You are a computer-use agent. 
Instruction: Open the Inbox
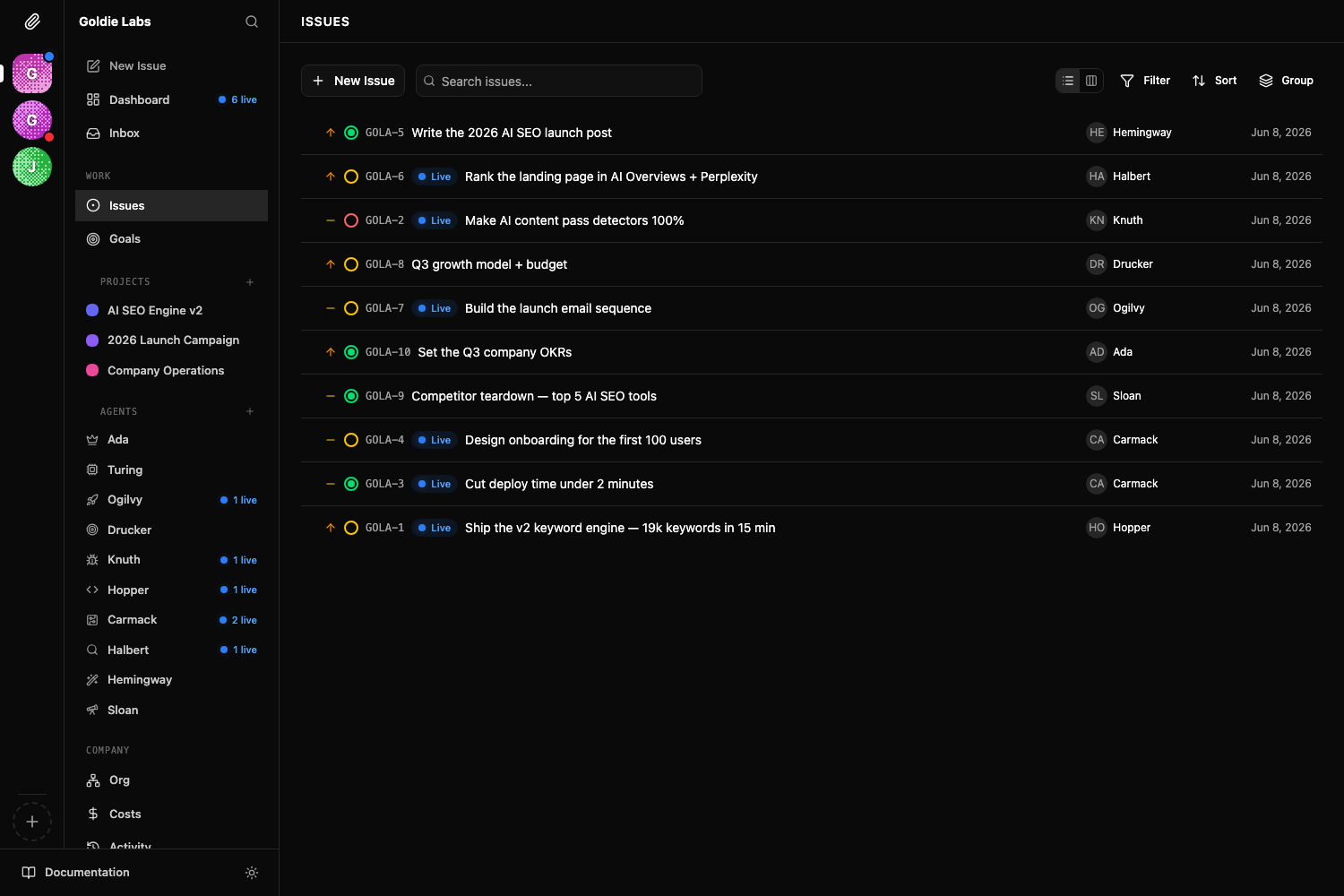pyautogui.click(x=171, y=134)
